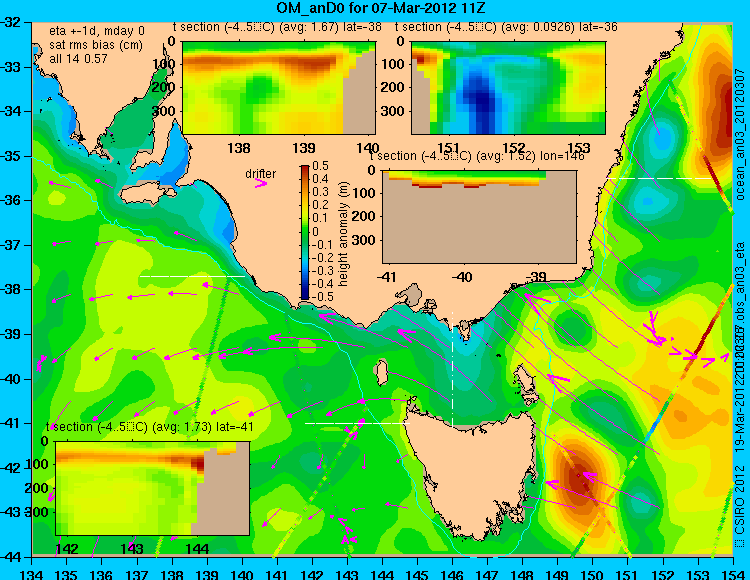Click the plot title OM_anD0 for 07-Mar-2012 11Z
Screen dimensions: 750x580
click(x=381, y=8)
